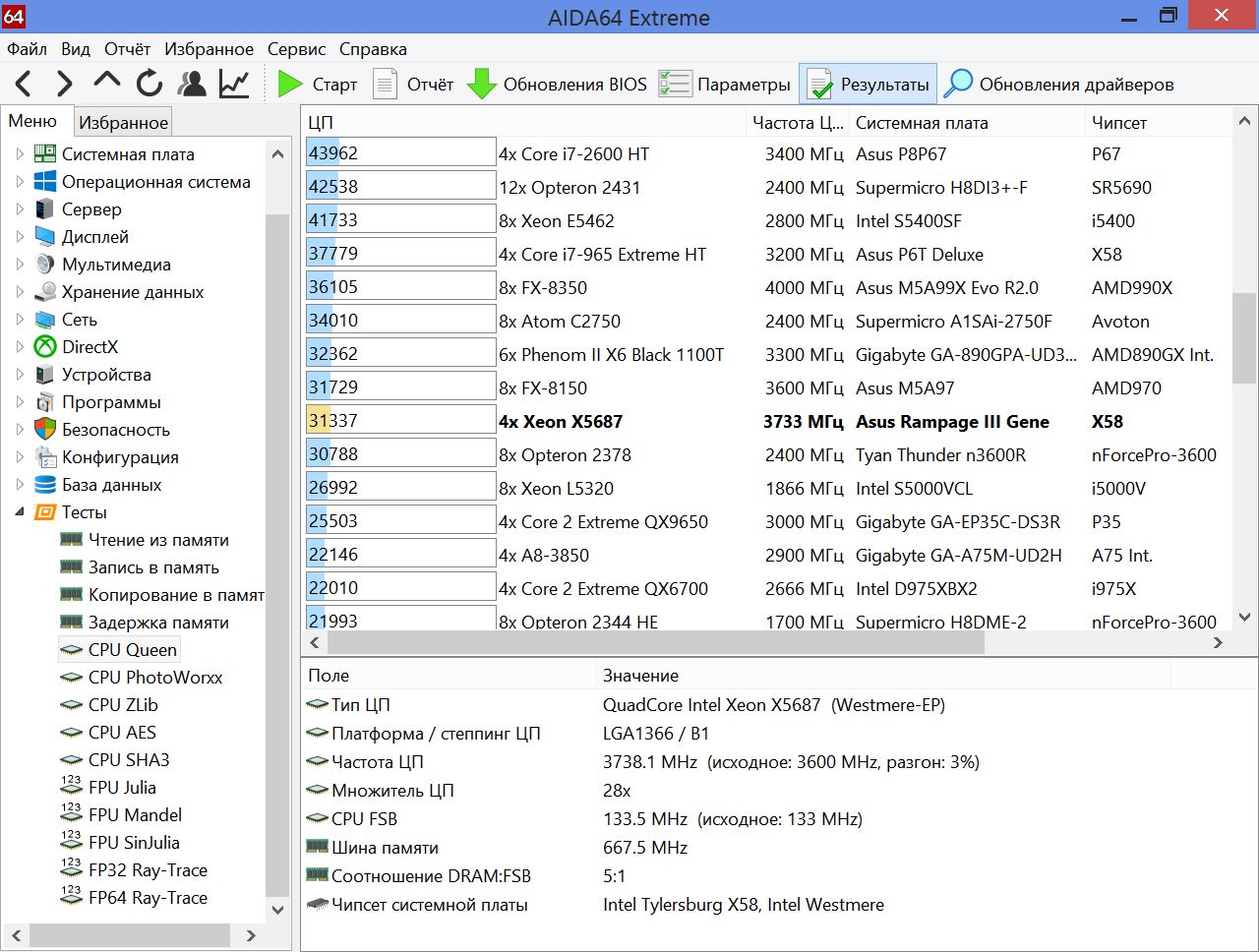Select the FP32 Ray-Trace test
Viewport: 1259px width, 952px height.
(148, 870)
